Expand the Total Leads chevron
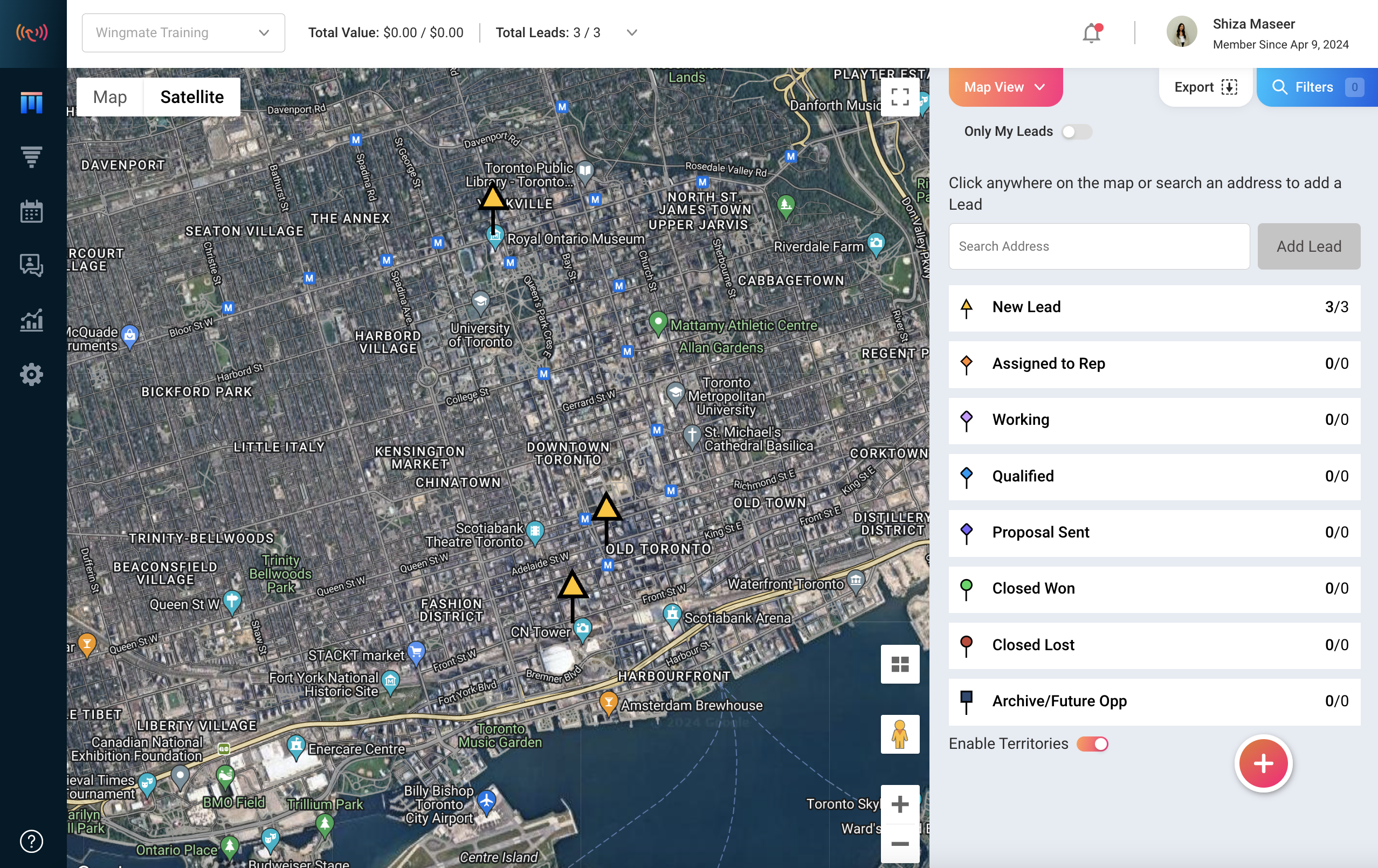This screenshot has height=868, width=1378. [631, 32]
